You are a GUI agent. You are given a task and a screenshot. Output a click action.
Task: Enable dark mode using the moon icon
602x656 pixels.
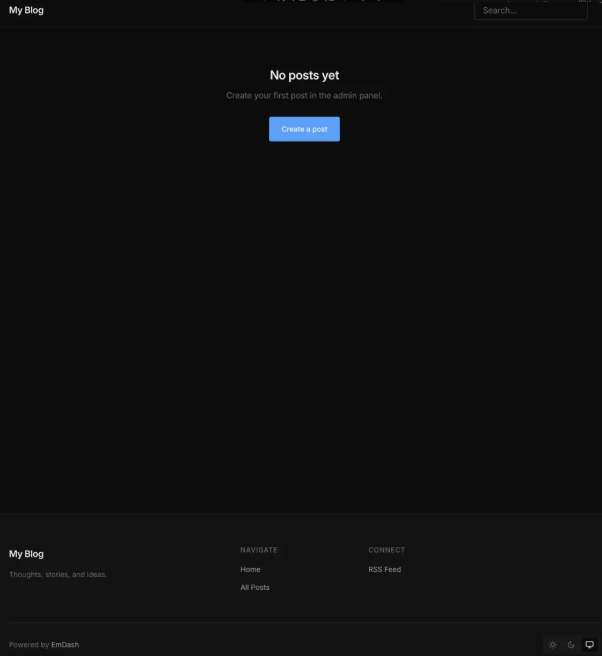tap(571, 645)
